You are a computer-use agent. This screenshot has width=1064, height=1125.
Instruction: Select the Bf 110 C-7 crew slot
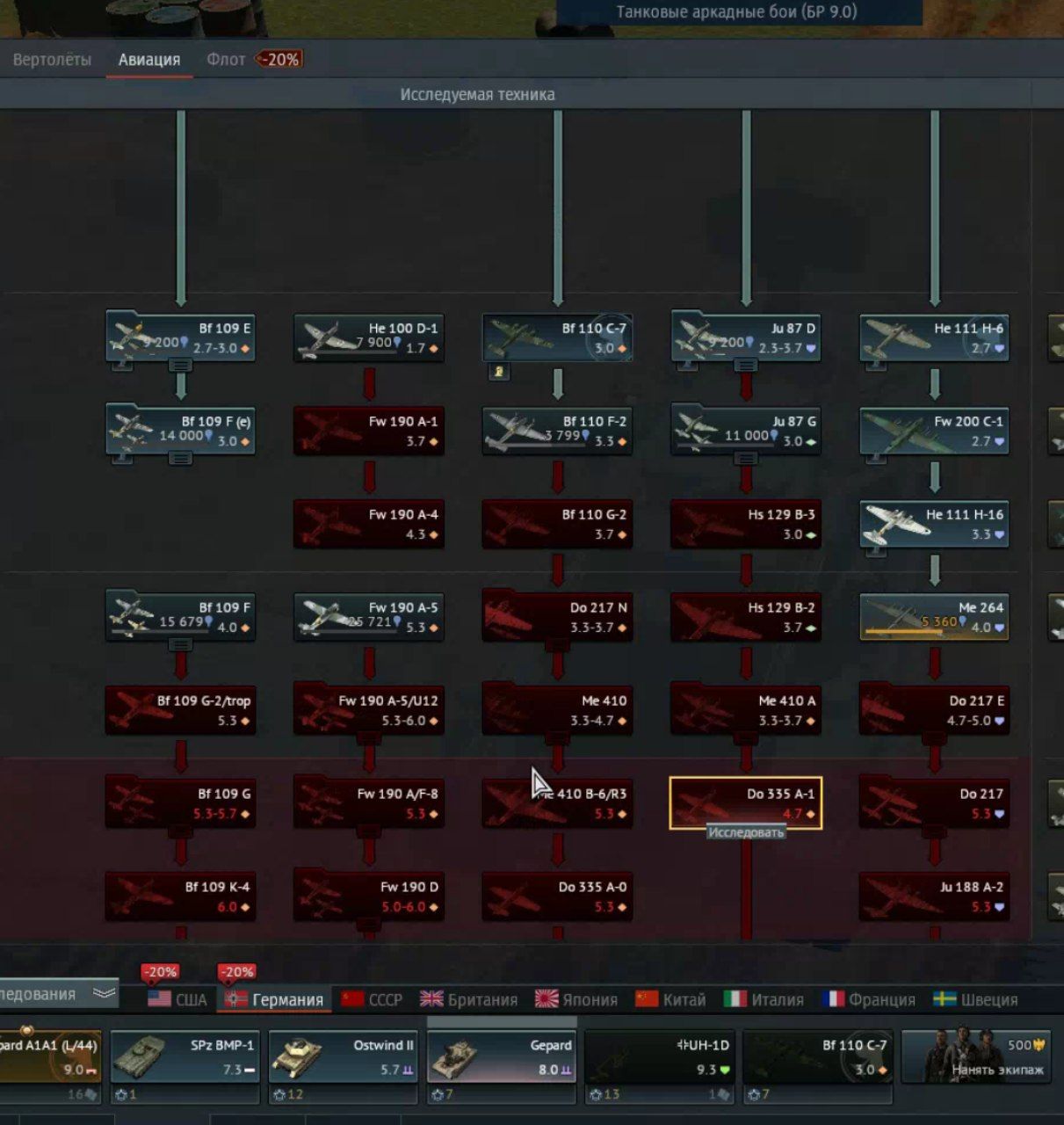coord(818,1057)
